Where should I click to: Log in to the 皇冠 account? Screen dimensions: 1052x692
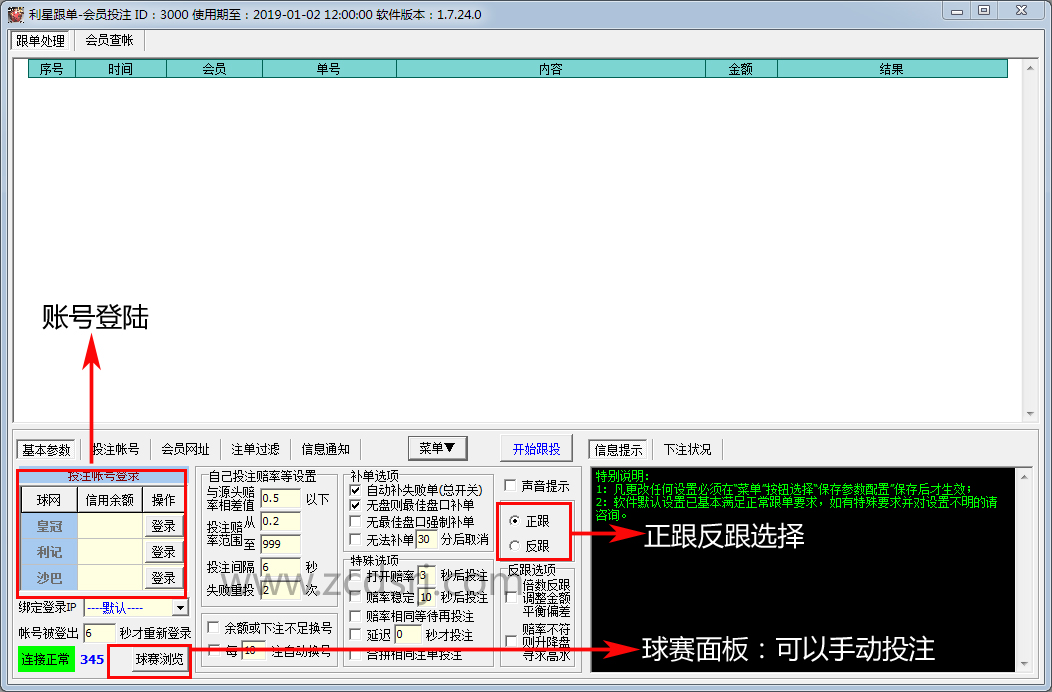click(x=163, y=526)
